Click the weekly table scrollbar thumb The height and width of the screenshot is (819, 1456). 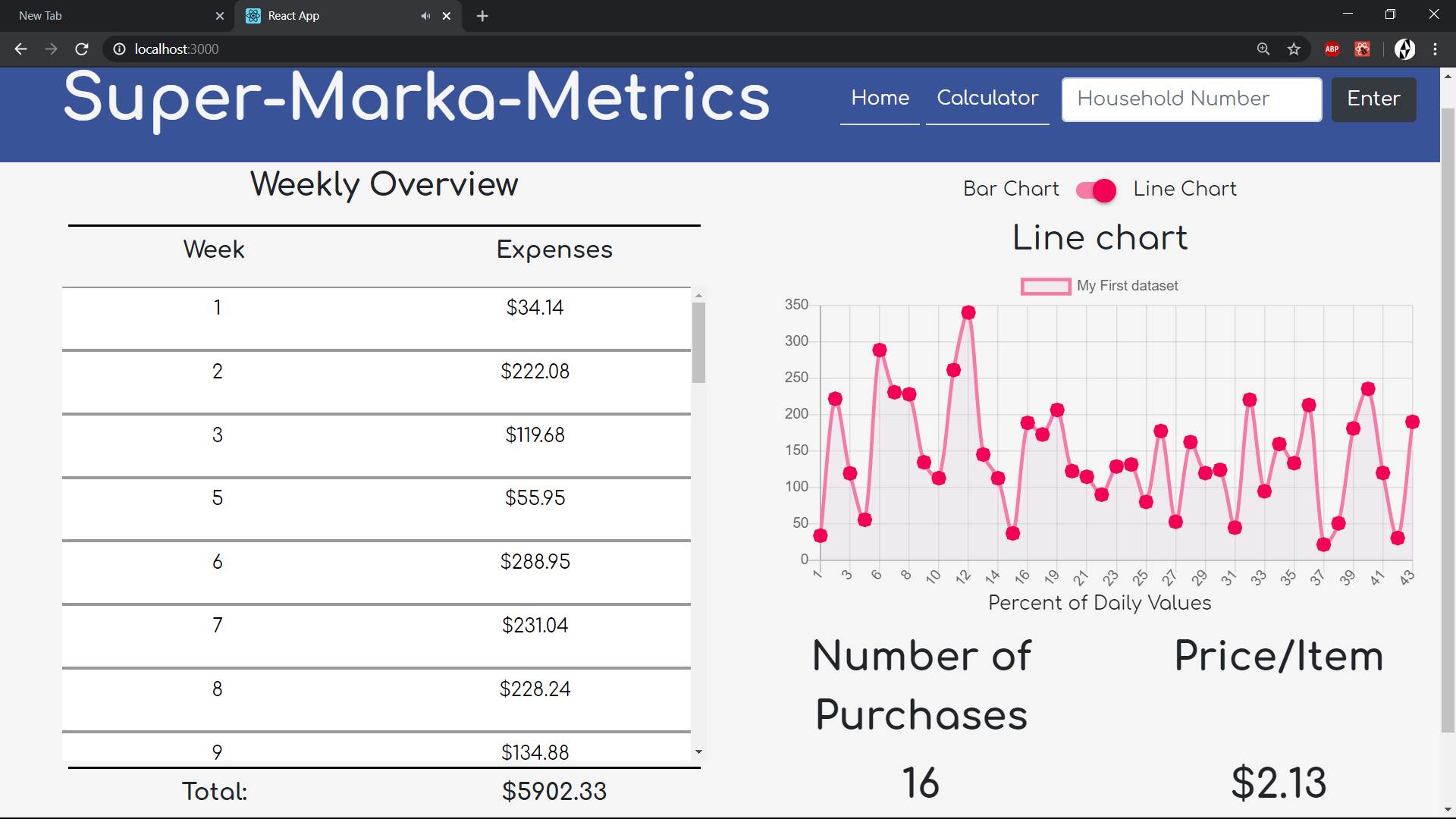point(698,343)
